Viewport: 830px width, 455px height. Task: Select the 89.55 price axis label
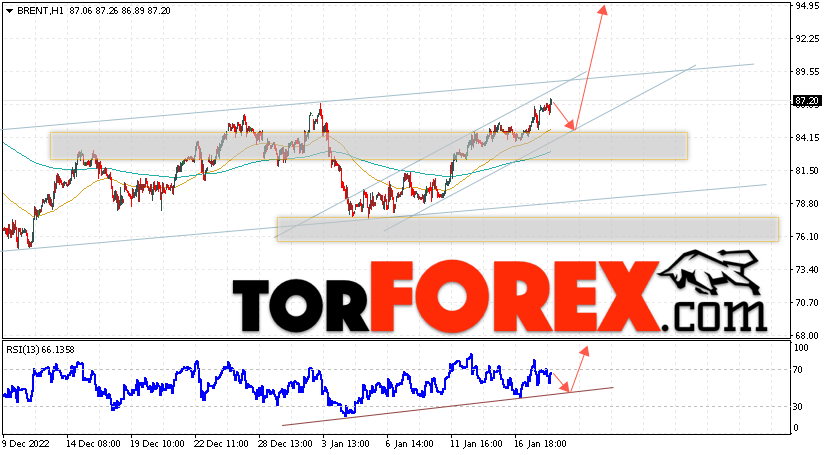coord(807,71)
